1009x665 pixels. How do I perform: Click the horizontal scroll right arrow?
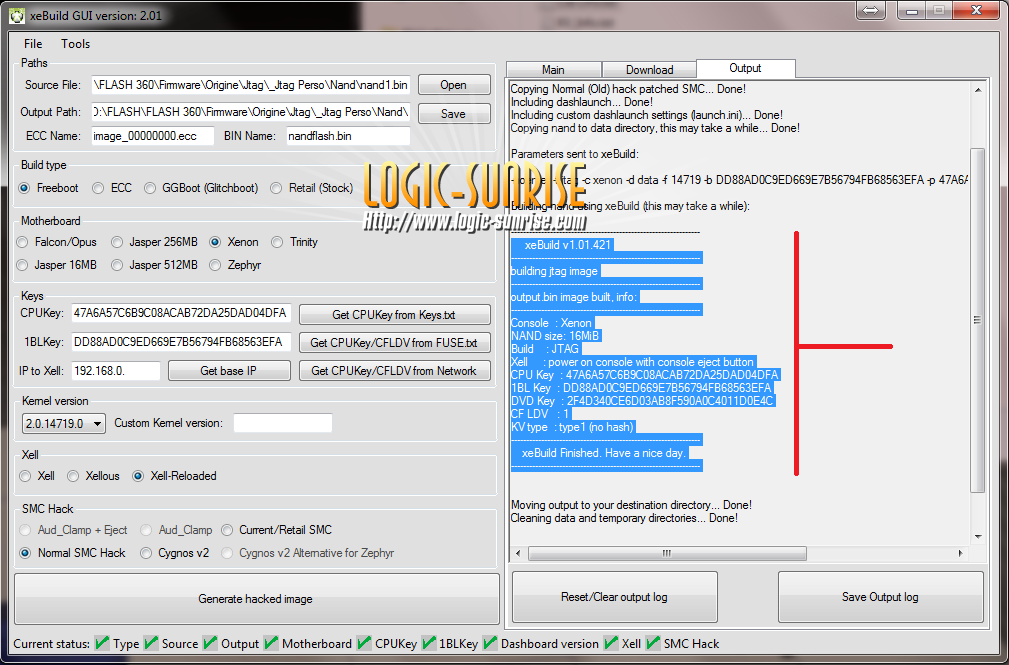pos(960,553)
